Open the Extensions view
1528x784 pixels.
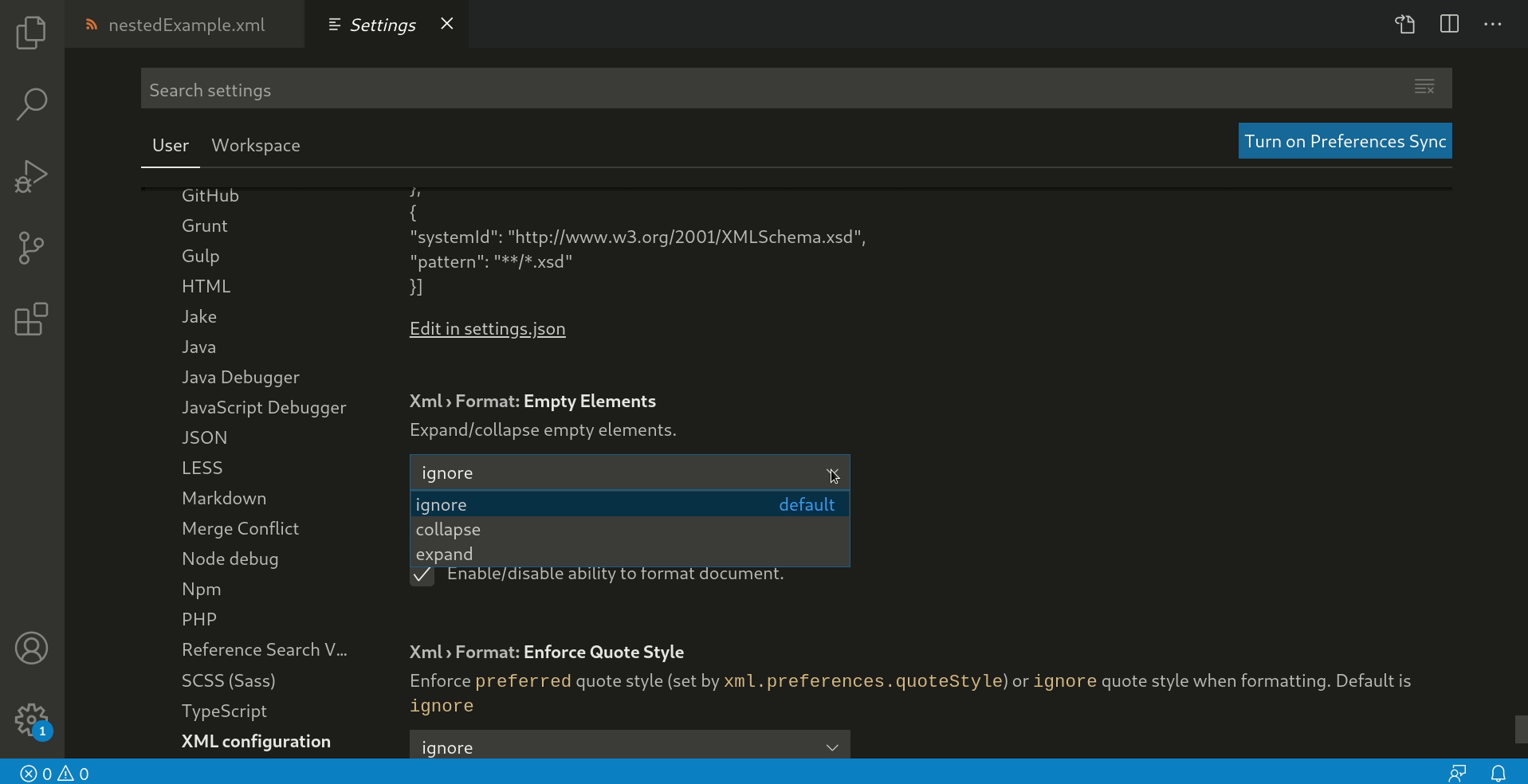30,319
